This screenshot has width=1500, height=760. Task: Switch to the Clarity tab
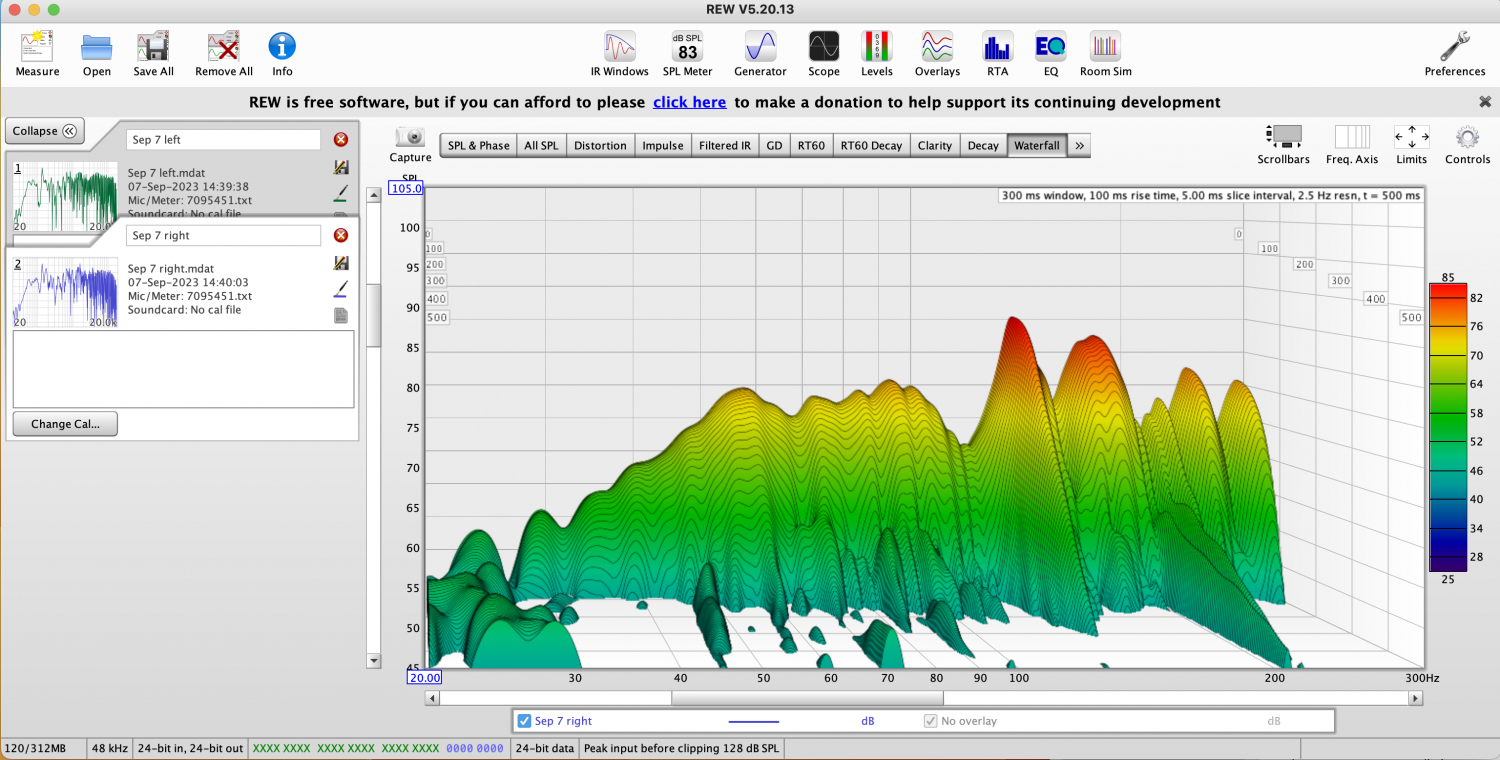[x=935, y=146]
